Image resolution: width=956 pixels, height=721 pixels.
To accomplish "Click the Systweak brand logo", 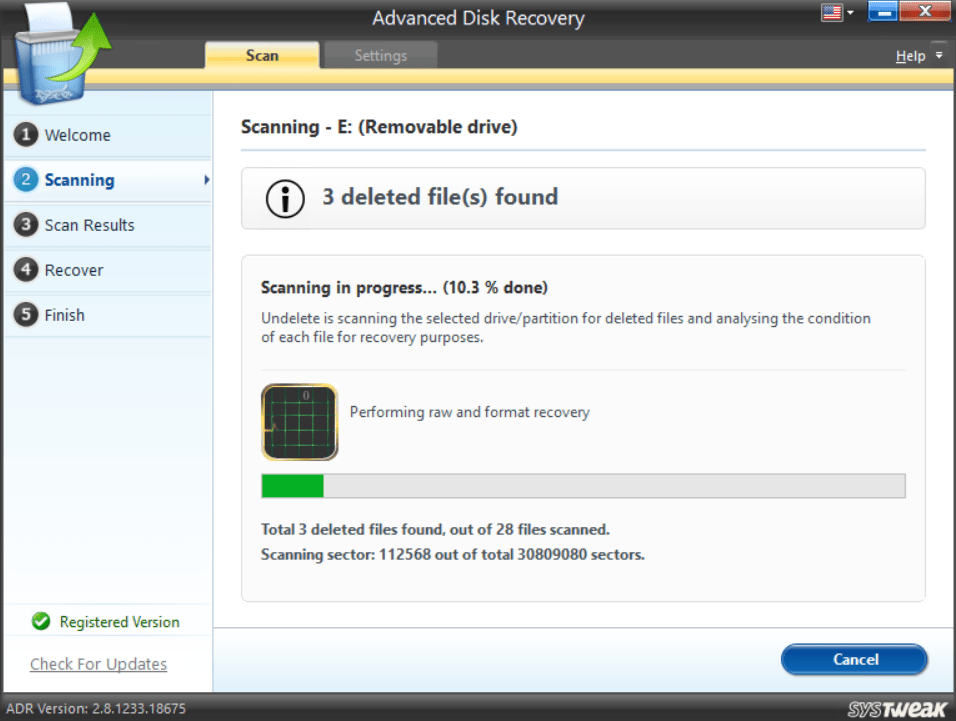I will pos(896,709).
